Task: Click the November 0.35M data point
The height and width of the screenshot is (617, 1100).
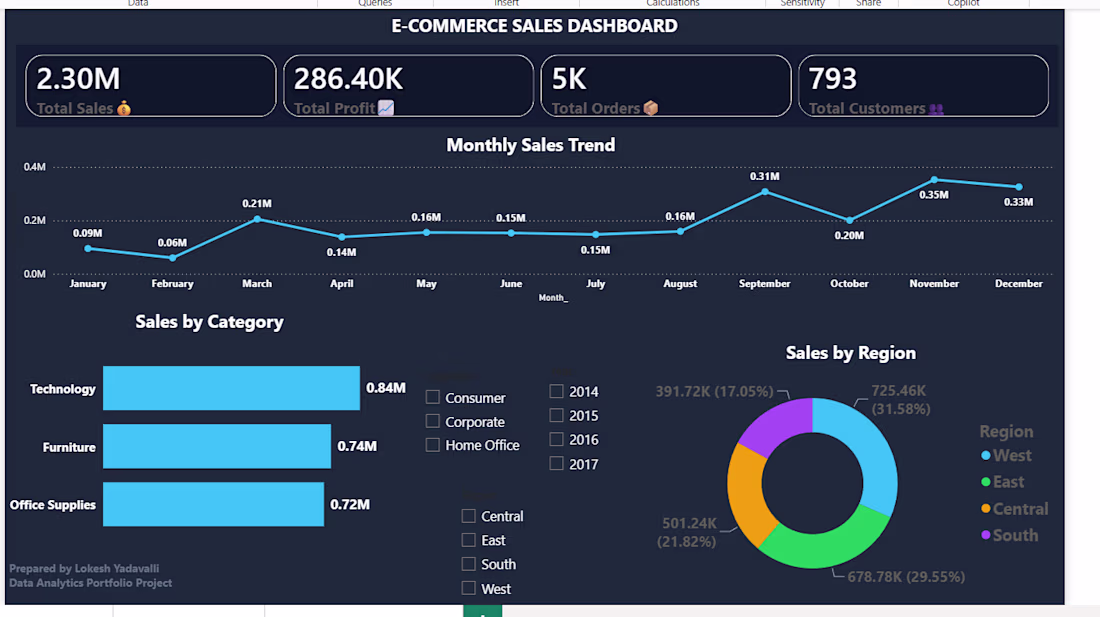Action: pos(934,180)
